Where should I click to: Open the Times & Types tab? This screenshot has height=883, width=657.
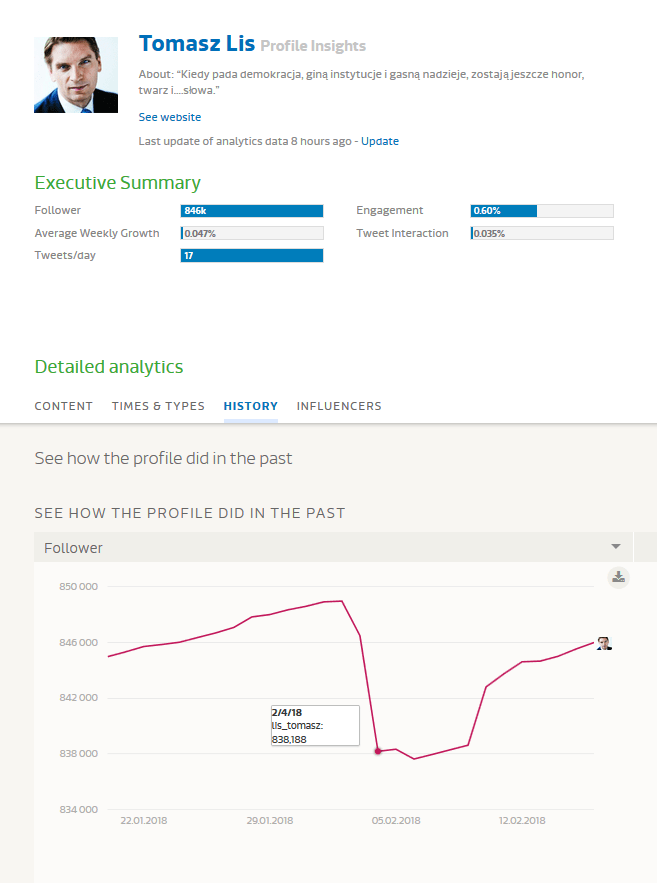[x=158, y=406]
